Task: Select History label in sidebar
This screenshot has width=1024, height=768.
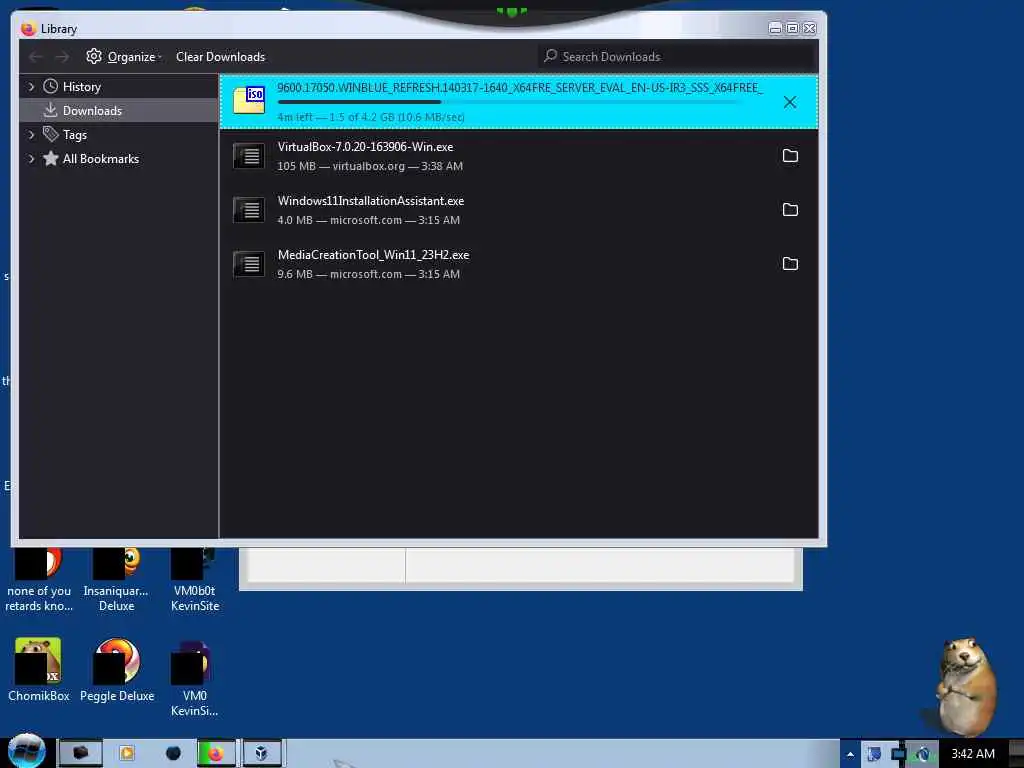Action: pyautogui.click(x=82, y=87)
